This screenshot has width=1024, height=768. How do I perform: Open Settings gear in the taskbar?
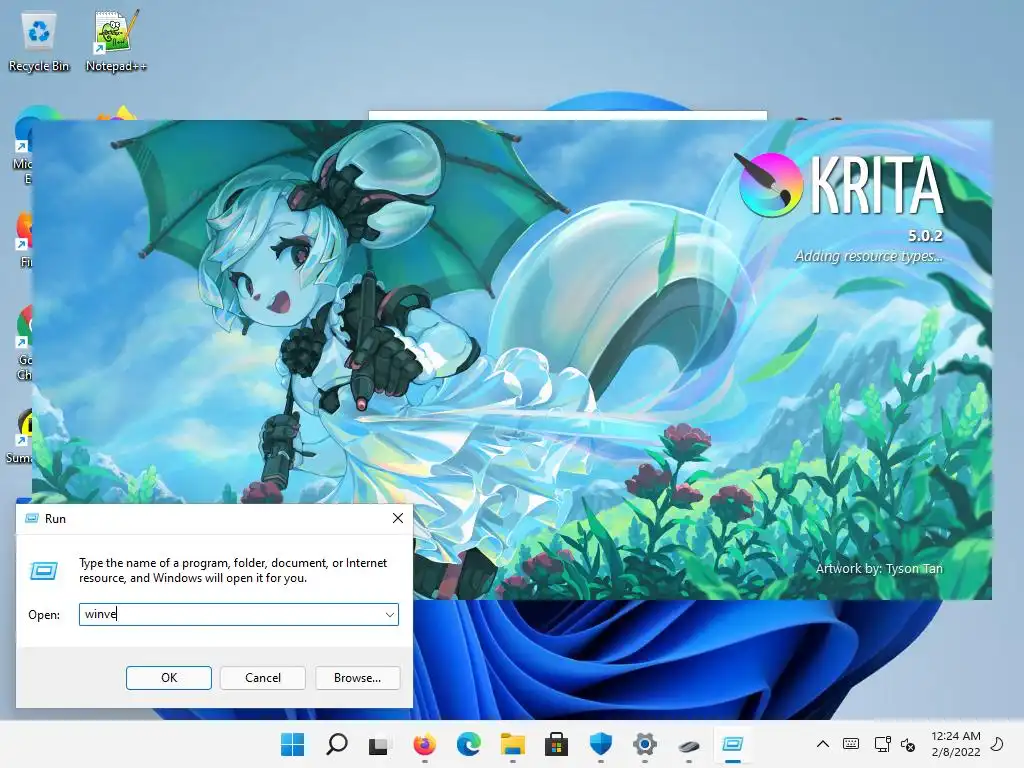click(x=645, y=744)
